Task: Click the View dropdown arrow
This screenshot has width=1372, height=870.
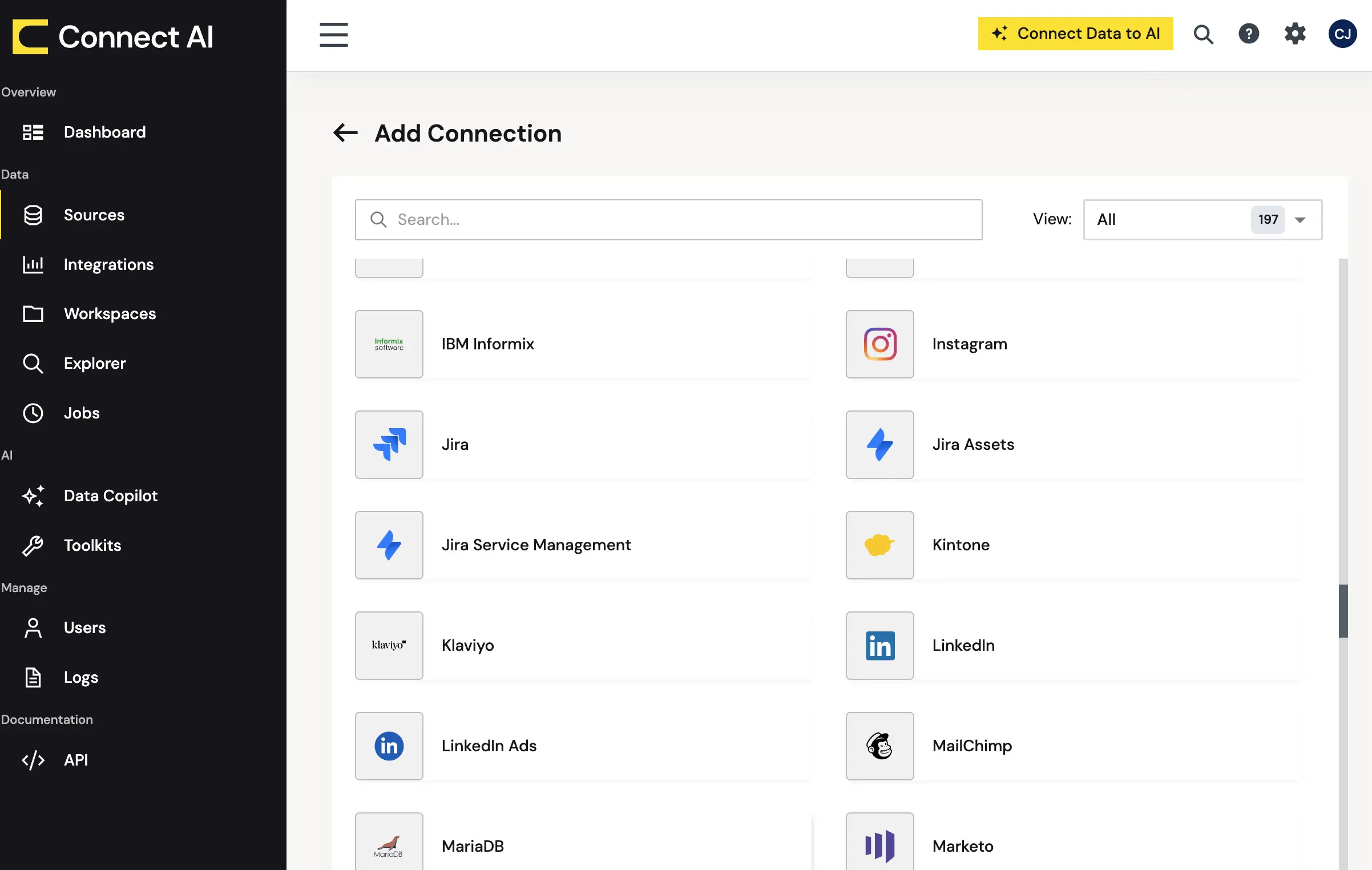Action: coord(1300,220)
